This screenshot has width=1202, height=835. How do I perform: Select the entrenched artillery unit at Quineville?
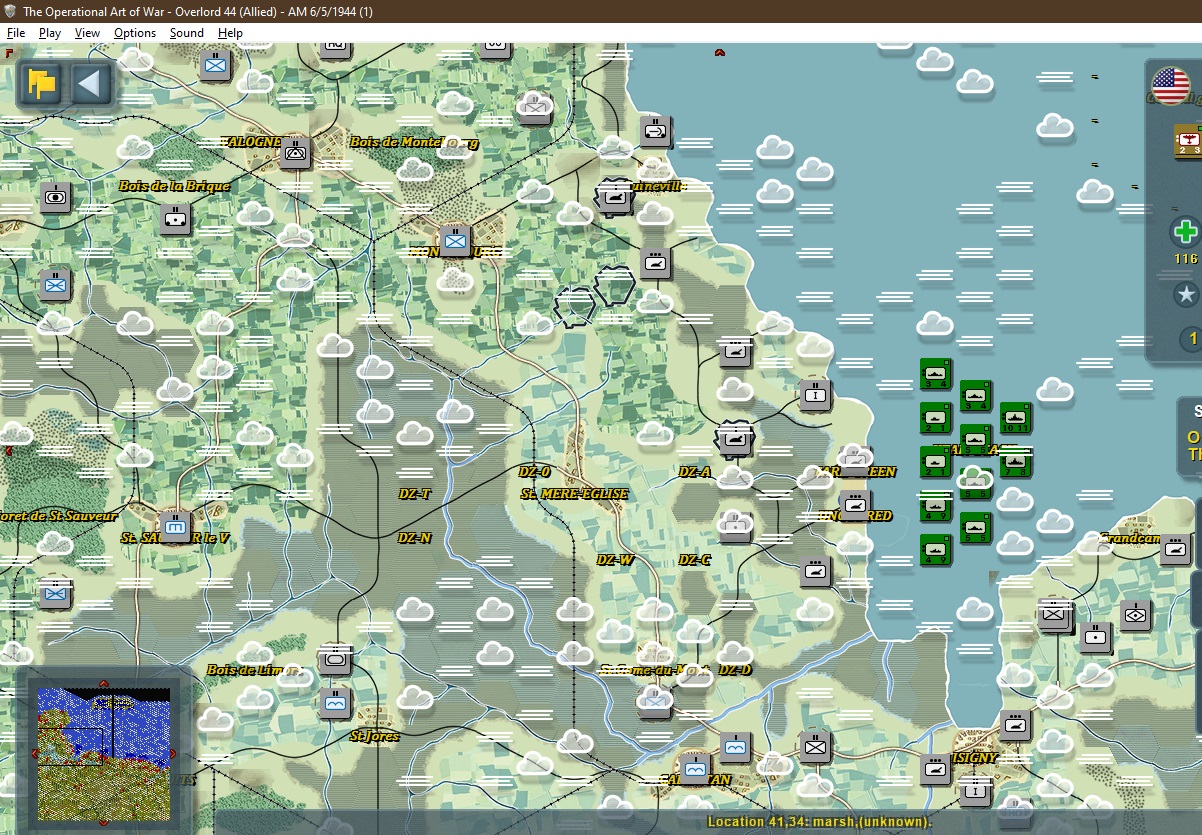(615, 197)
